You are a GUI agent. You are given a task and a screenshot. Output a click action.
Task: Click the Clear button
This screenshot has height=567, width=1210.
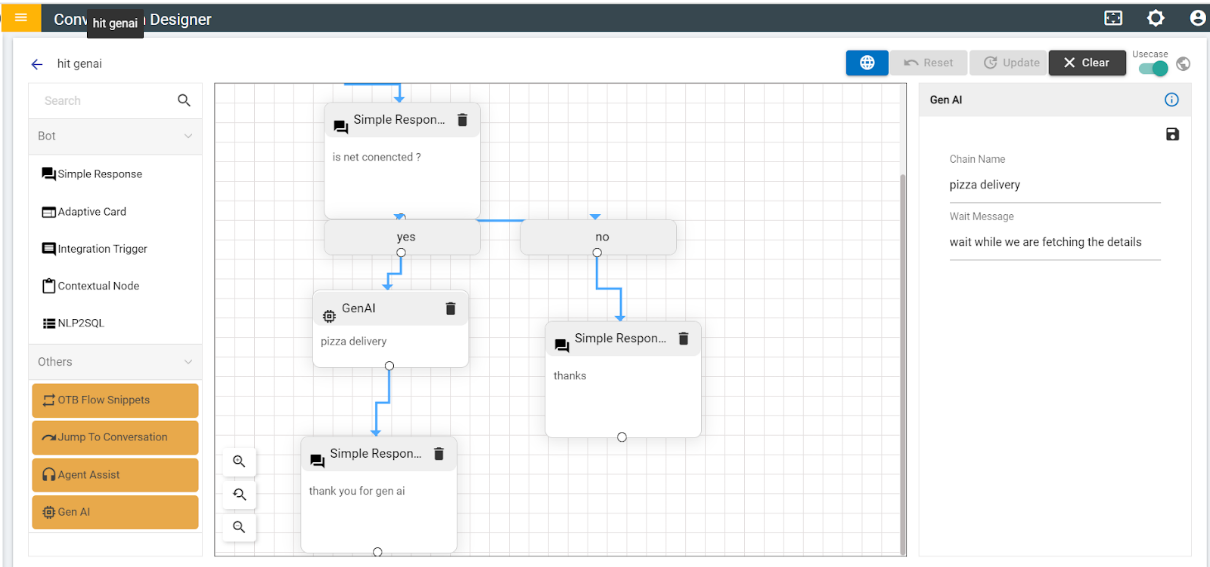point(1087,63)
